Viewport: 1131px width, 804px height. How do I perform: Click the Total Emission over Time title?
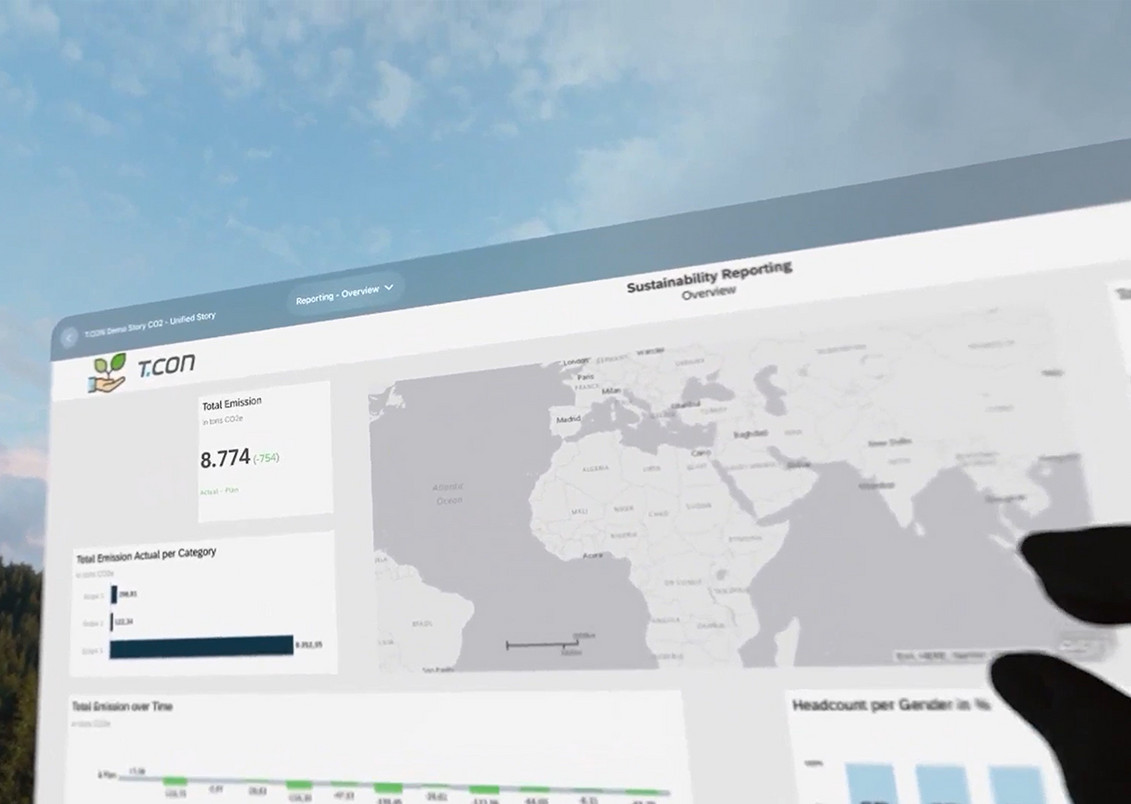122,706
